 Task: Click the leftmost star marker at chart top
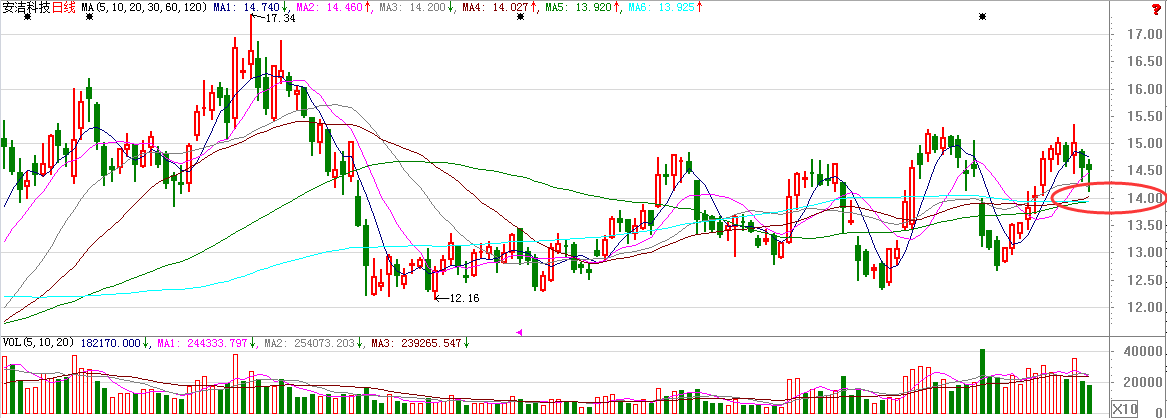(x=27, y=18)
